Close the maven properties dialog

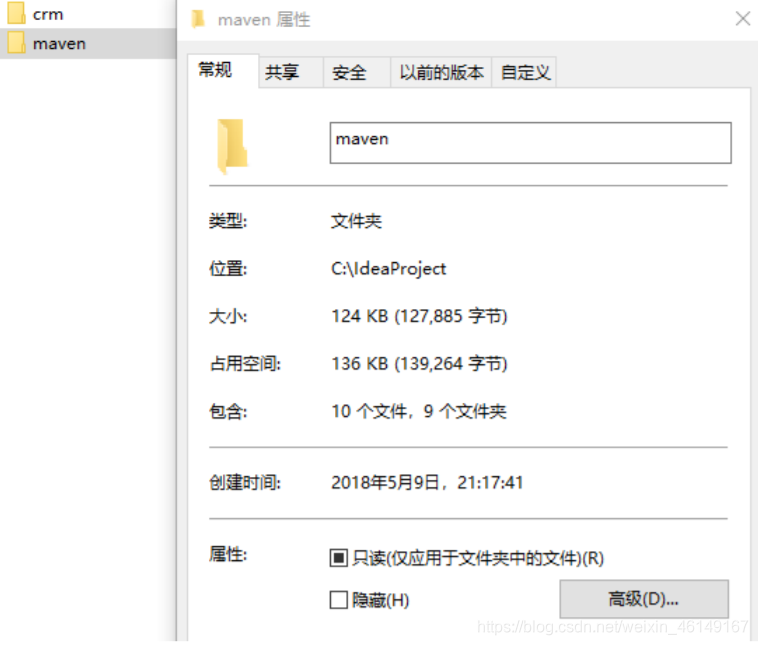743,19
